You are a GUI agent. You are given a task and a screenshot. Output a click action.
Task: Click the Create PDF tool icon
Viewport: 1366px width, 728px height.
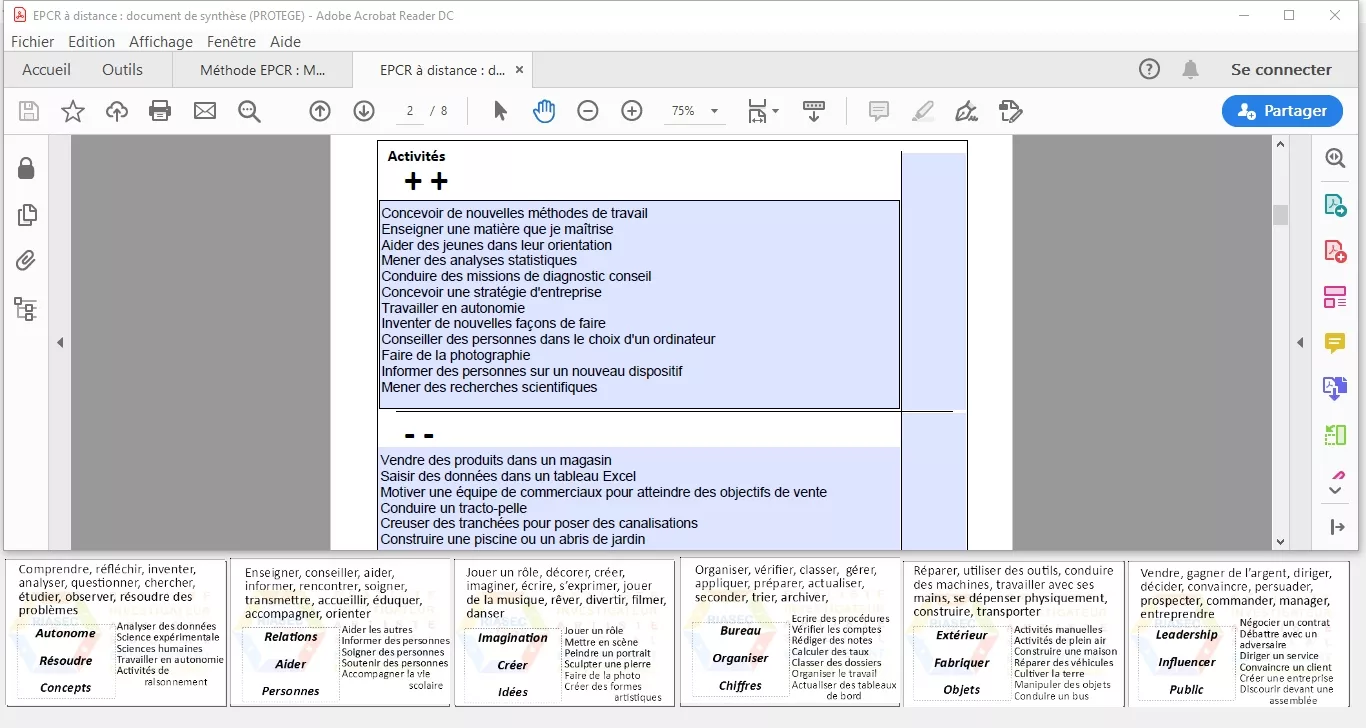[1335, 251]
